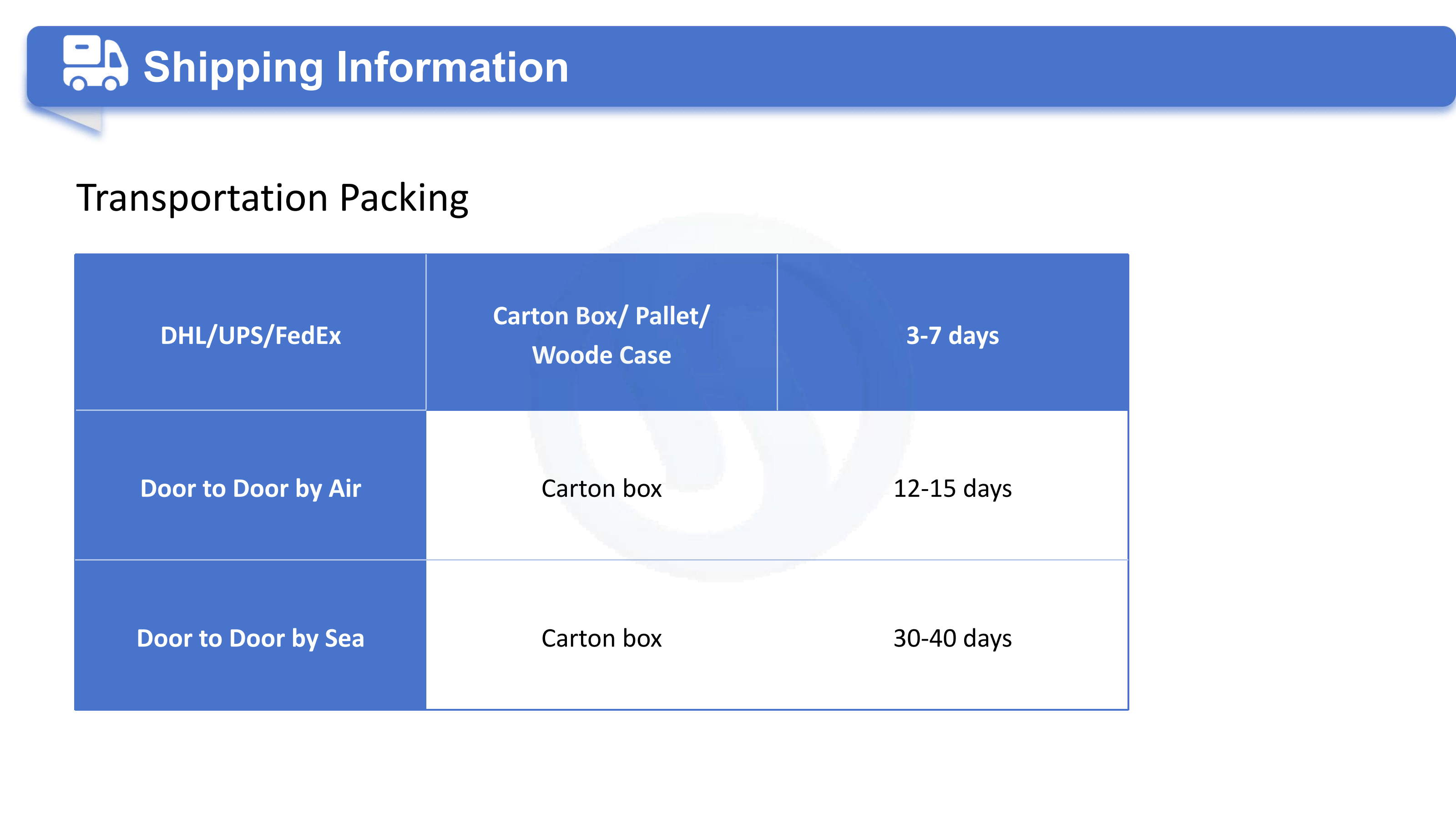Click the "30-40 days" delivery time
The height and width of the screenshot is (819, 1456).
tap(952, 639)
